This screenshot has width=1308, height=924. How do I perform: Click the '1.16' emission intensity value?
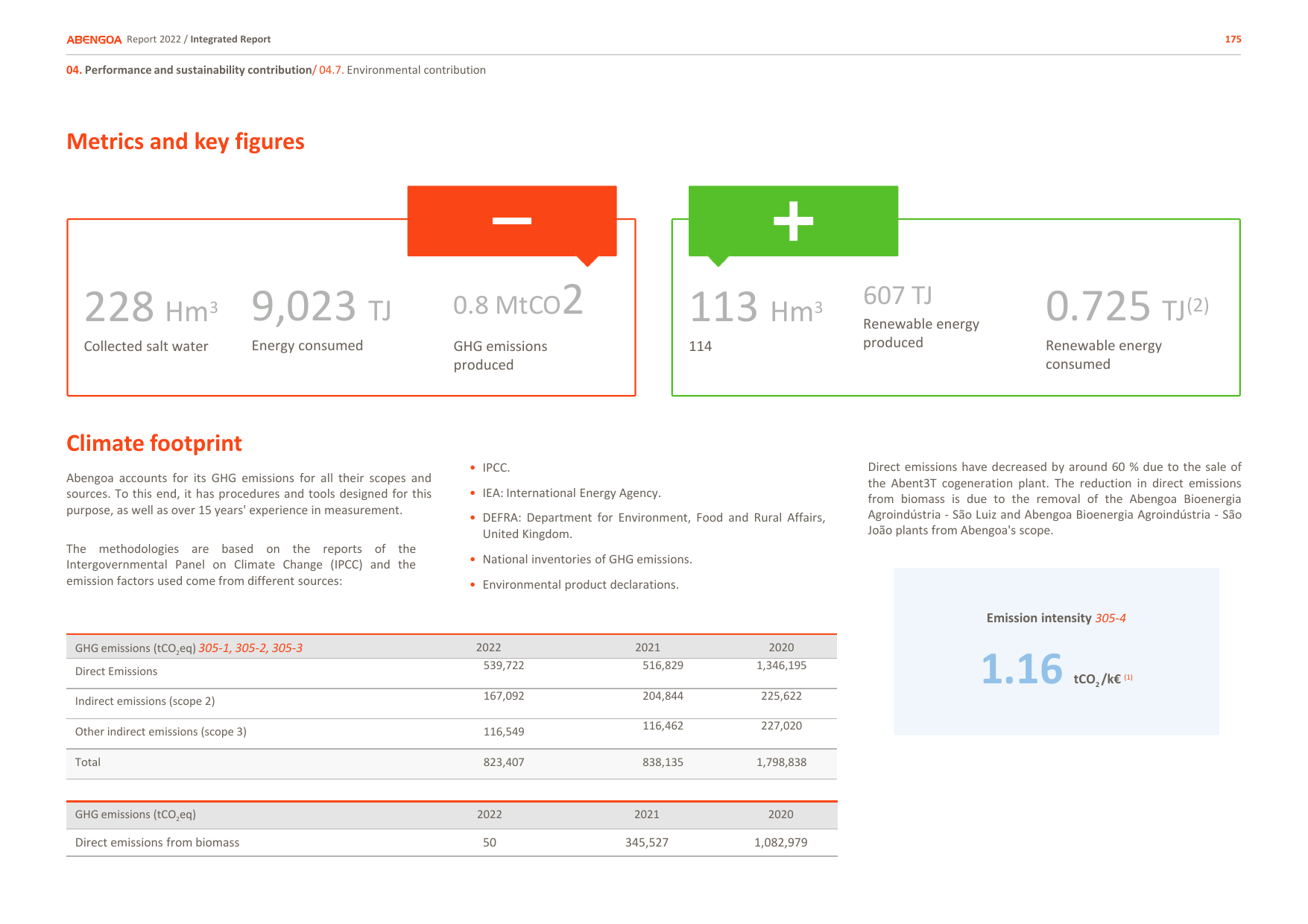(x=1022, y=668)
